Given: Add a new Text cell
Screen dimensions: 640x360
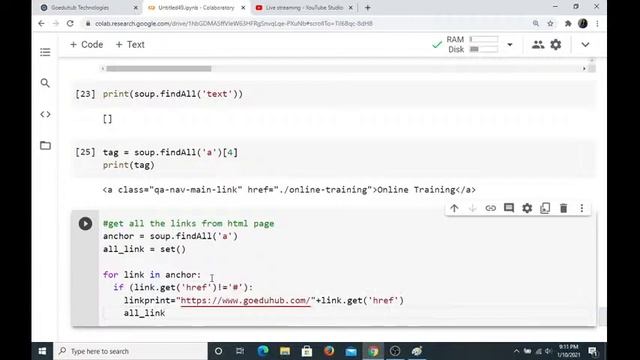Looking at the screenshot, I should pos(130,44).
